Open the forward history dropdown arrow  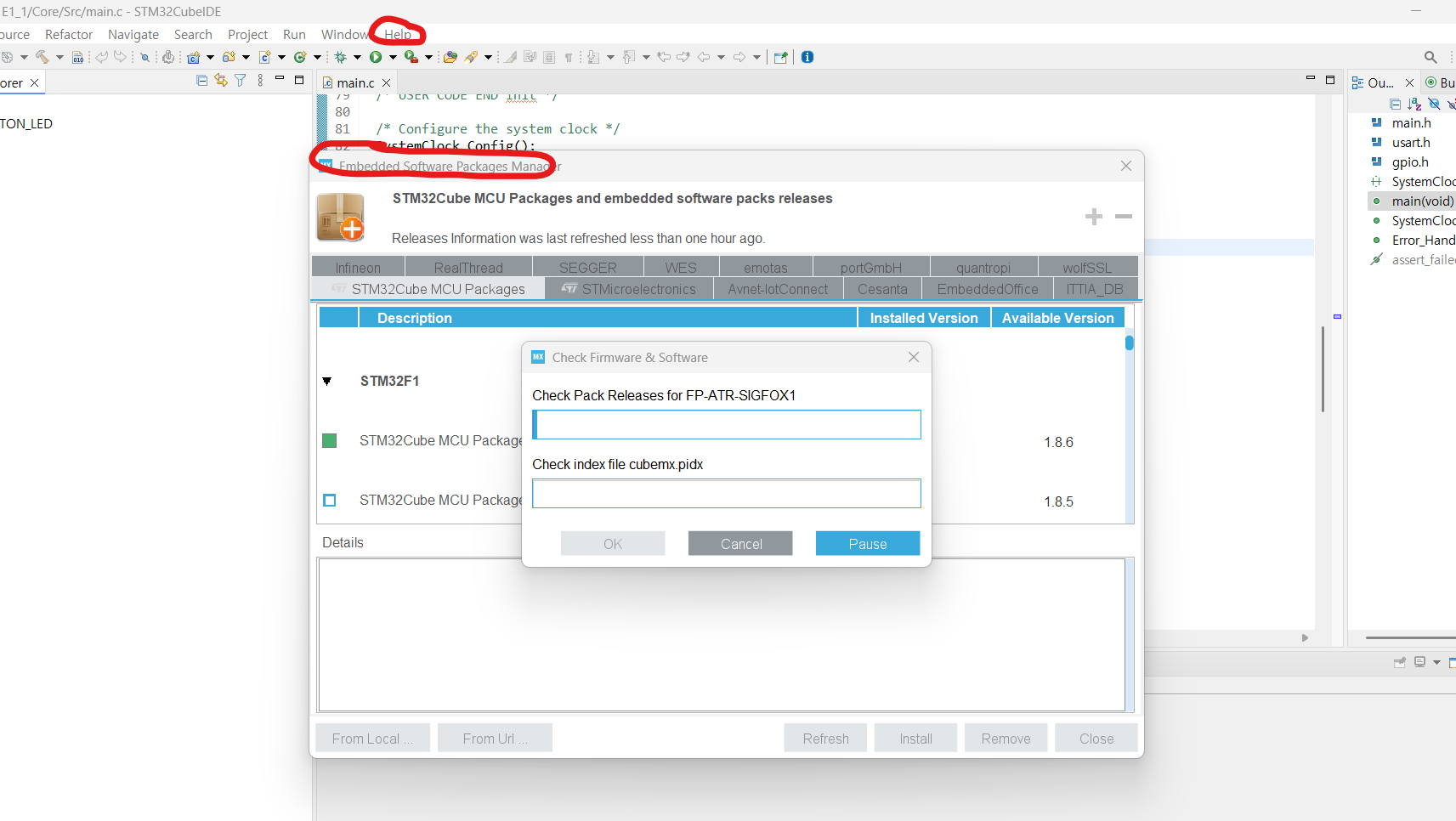[756, 57]
